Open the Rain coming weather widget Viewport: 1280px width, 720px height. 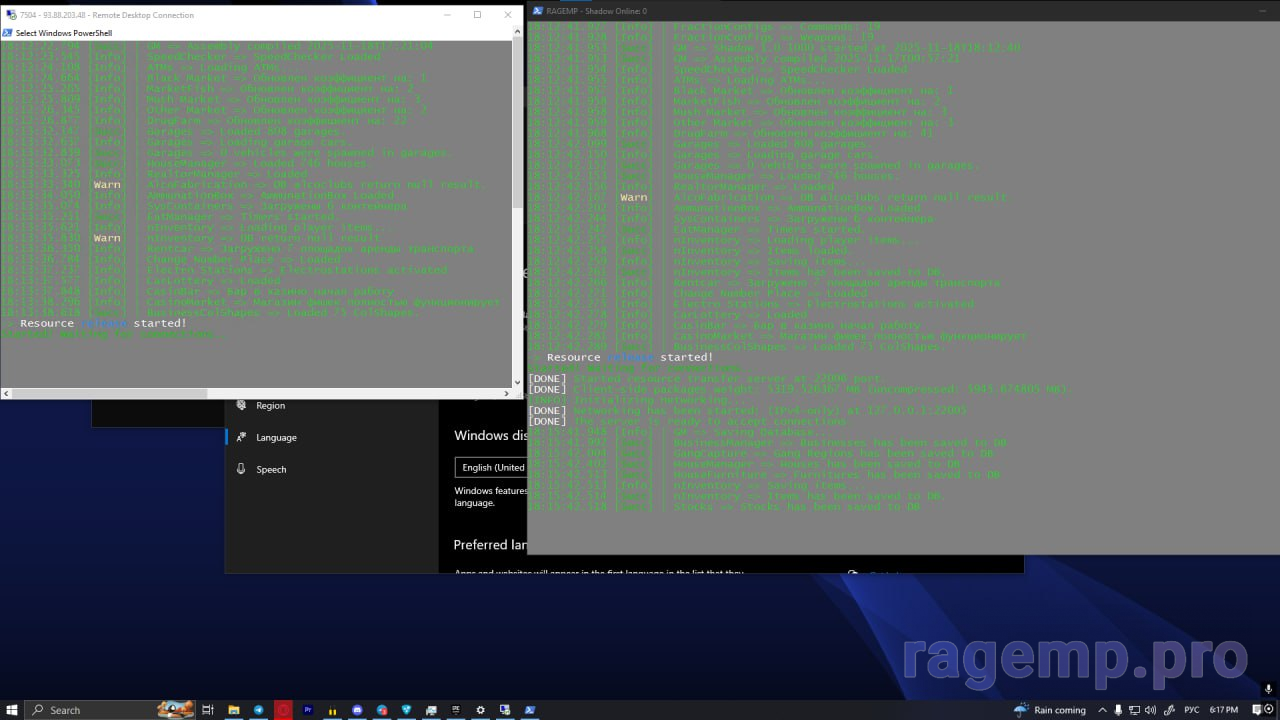click(1050, 710)
